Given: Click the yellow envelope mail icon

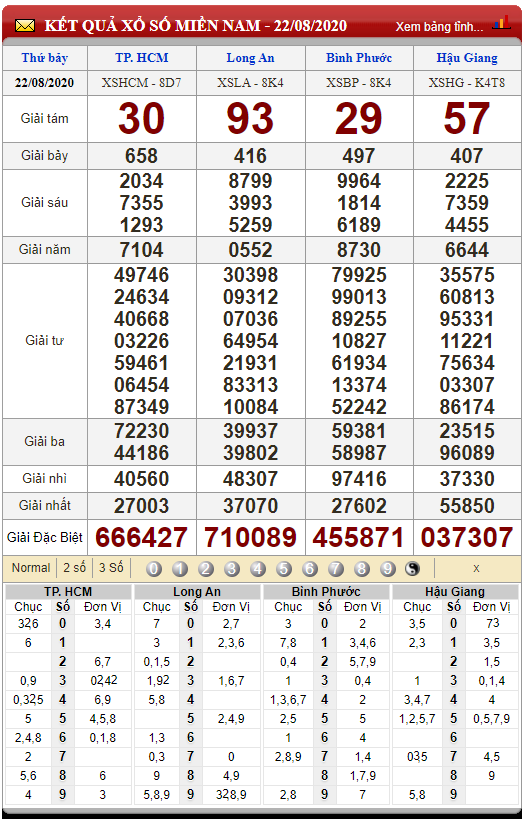Looking at the screenshot, I should [x=25, y=26].
